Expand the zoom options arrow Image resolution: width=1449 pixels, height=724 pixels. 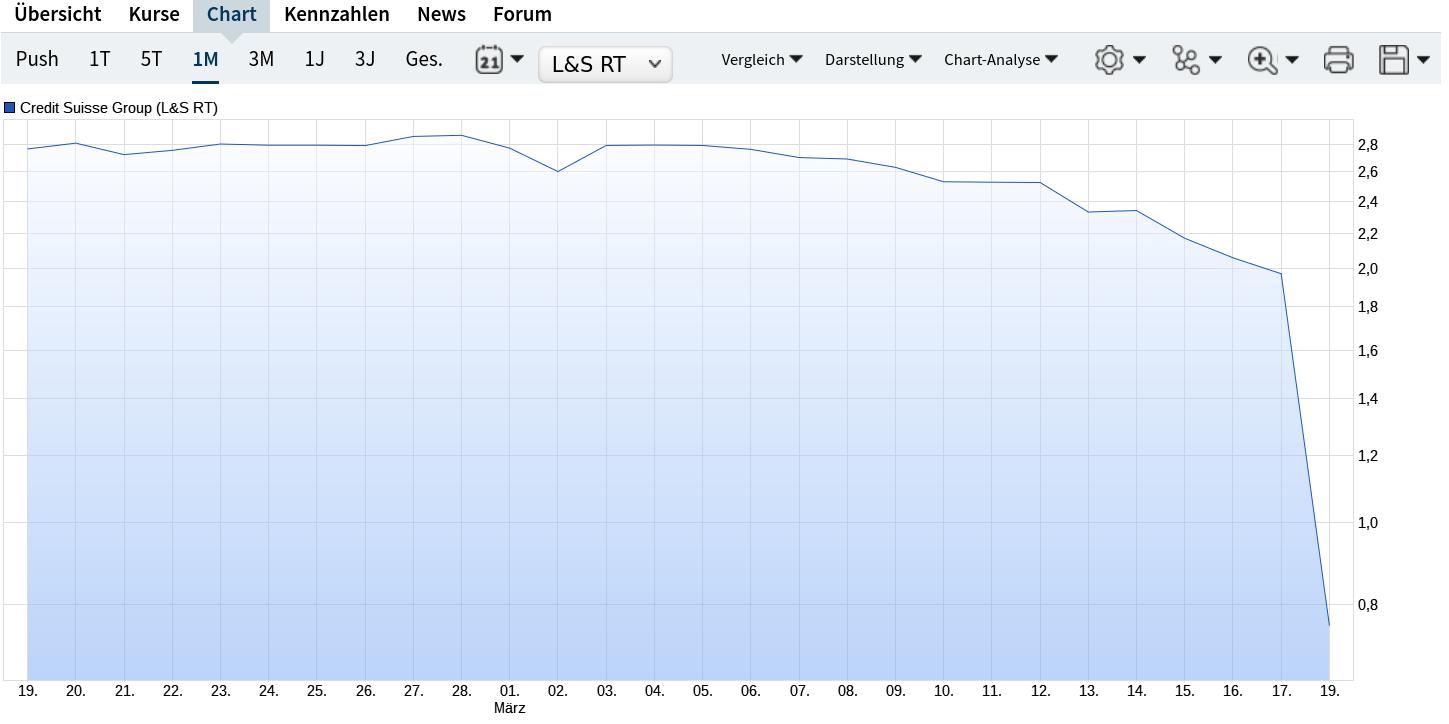(x=1292, y=60)
